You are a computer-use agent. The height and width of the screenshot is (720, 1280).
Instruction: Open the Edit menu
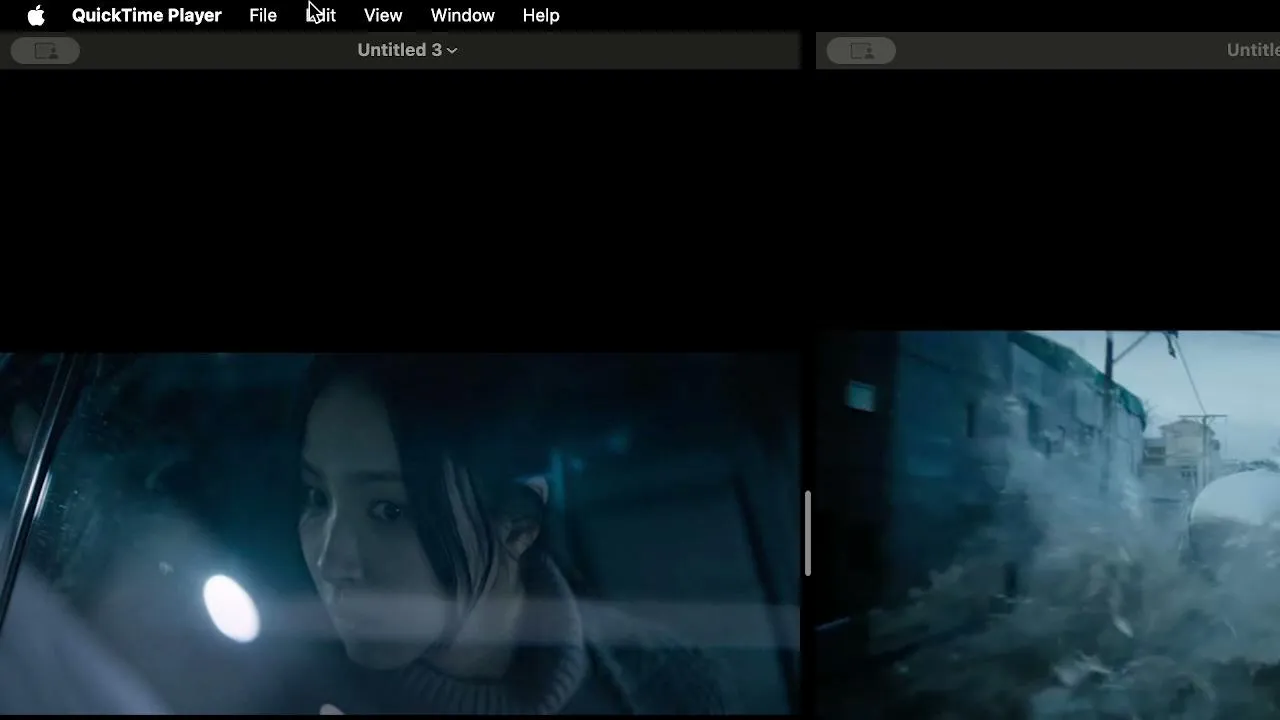point(321,16)
